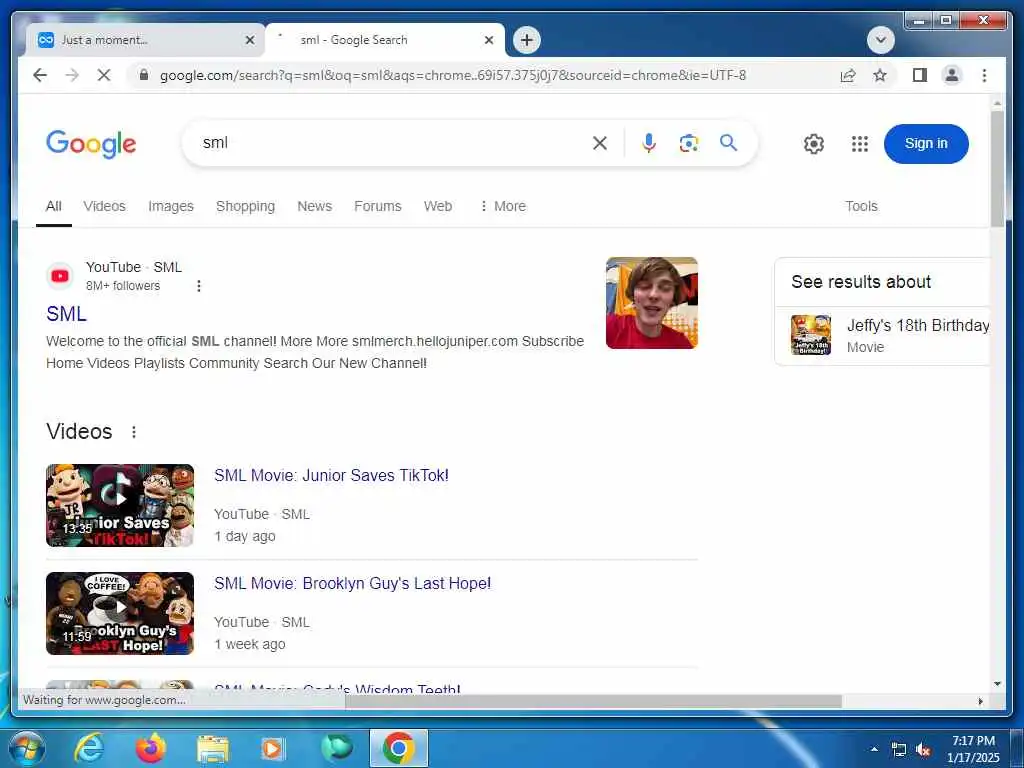Go back using the browser back arrow

[x=40, y=75]
